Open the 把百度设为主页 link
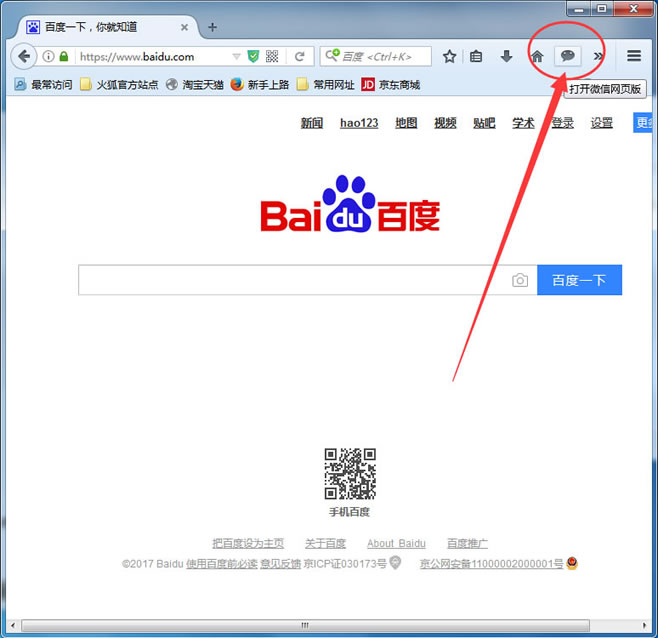The width and height of the screenshot is (658, 638). [x=248, y=544]
